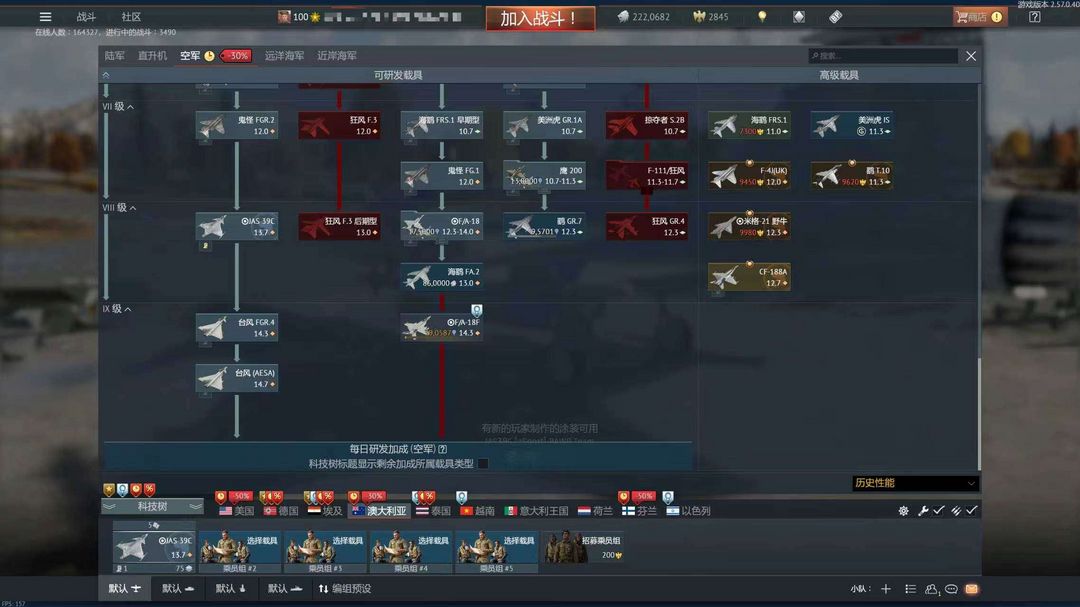Toggle auto-refill checkmark at far right
Image resolution: width=1080 pixels, height=607 pixels.
[971, 511]
